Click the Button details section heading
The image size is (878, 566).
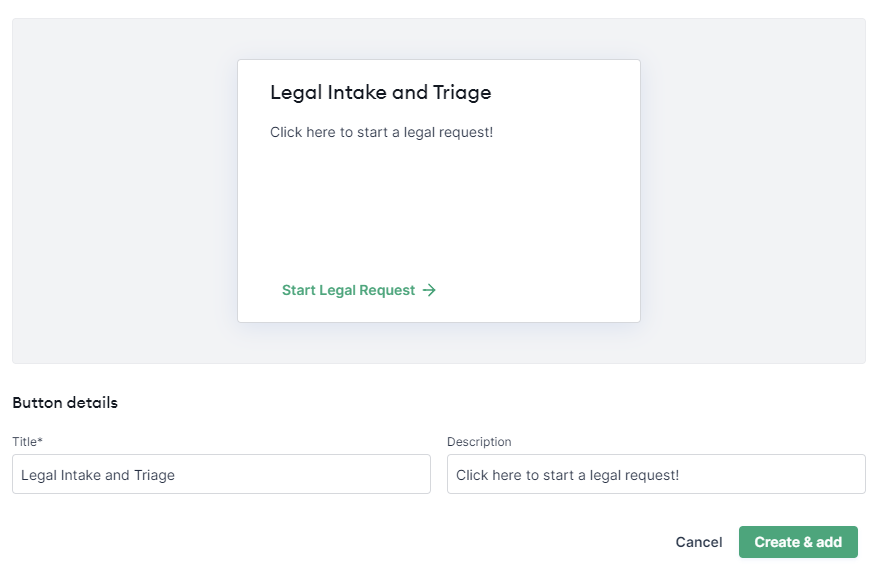(65, 403)
